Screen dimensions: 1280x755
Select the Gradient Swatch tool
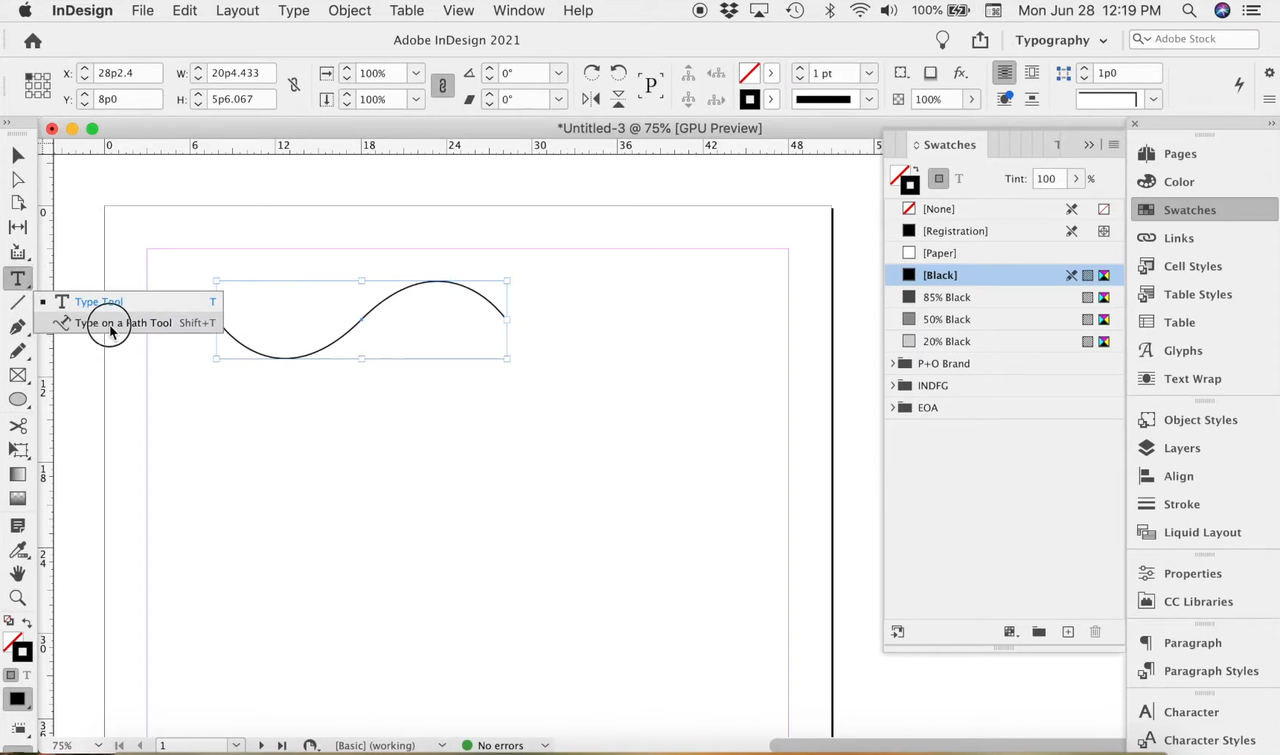tap(17, 474)
